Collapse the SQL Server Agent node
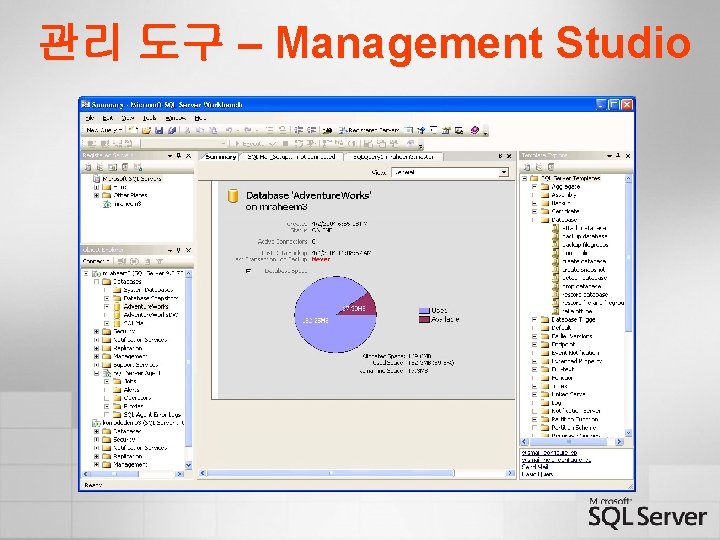The height and width of the screenshot is (540, 720). click(96, 373)
